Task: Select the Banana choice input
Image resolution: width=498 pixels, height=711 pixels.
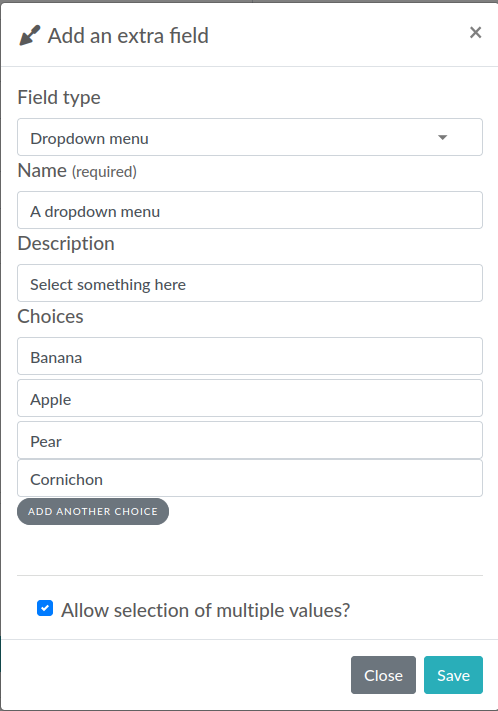Action: pos(250,356)
